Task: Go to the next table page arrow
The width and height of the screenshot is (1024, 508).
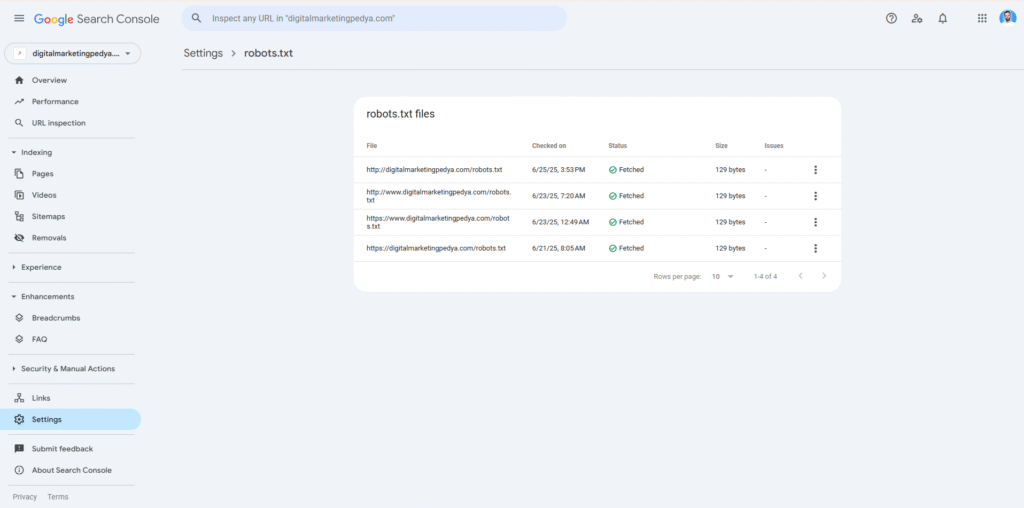Action: click(824, 276)
